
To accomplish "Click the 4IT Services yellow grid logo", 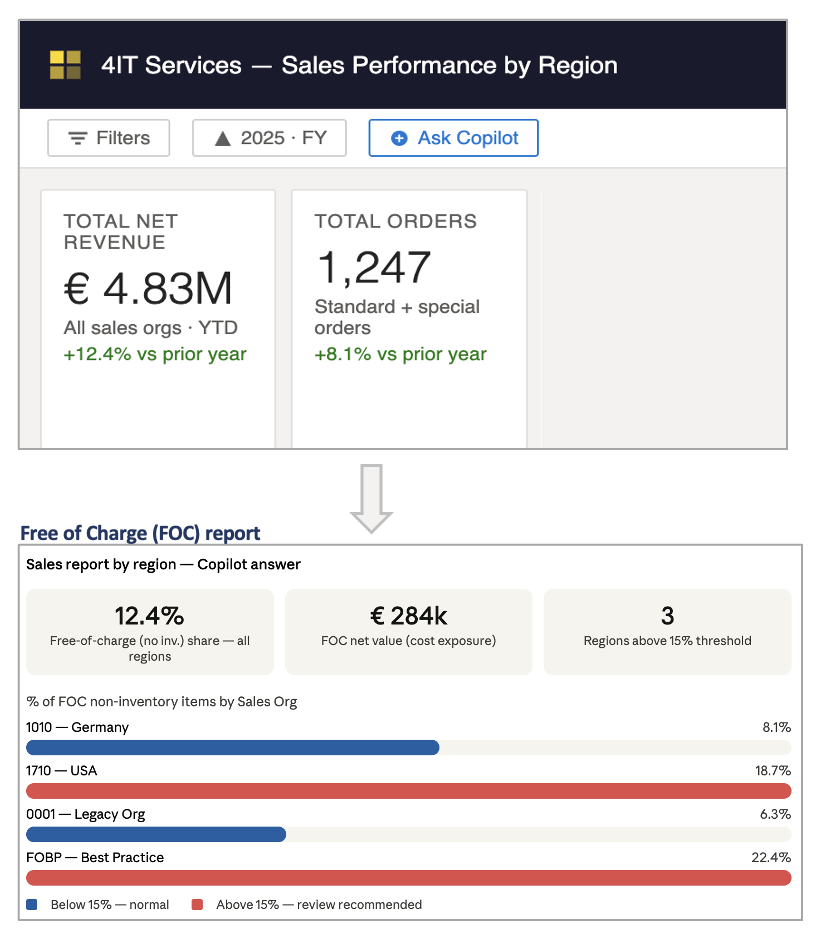I will coord(65,64).
